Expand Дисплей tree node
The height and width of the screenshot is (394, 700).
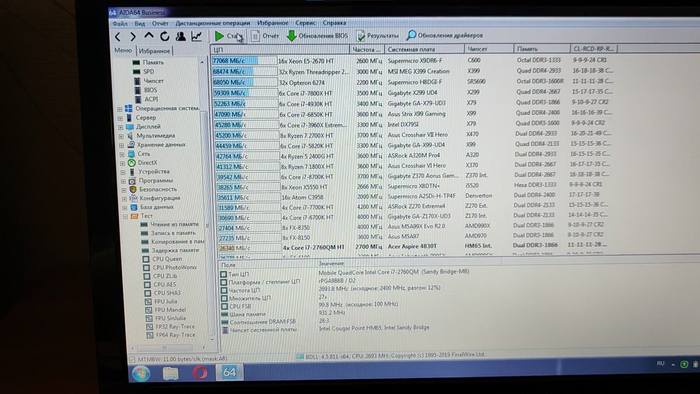click(x=121, y=127)
